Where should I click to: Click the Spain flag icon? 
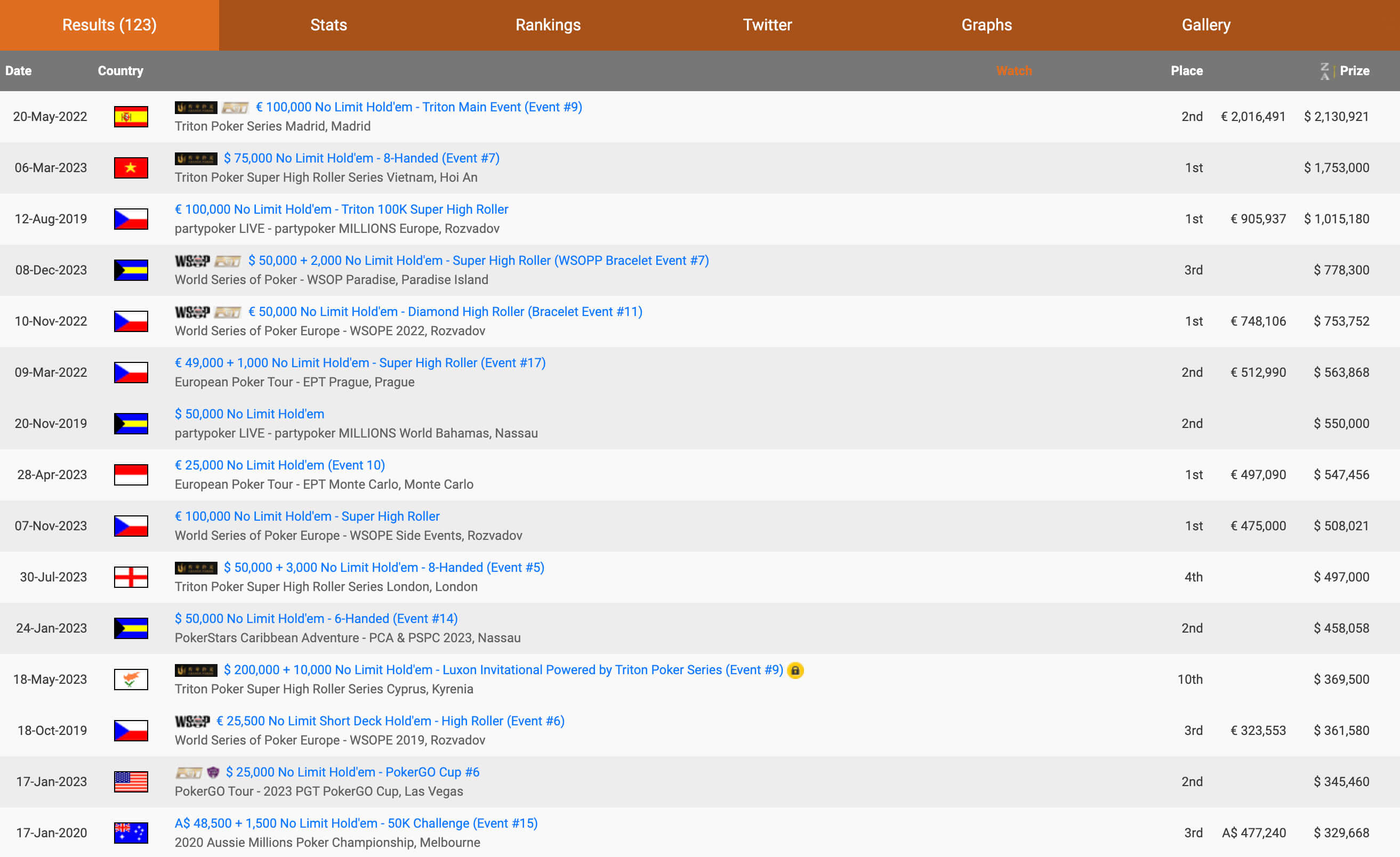(131, 116)
